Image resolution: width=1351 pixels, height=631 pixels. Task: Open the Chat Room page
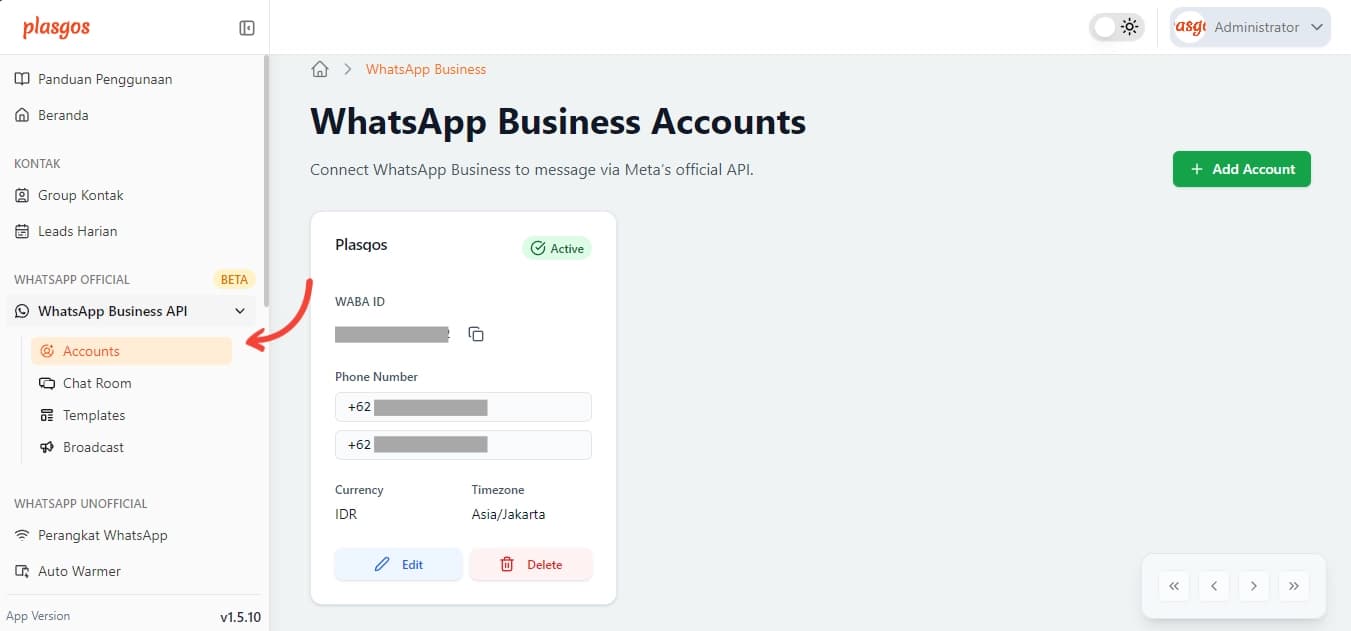tap(96, 383)
